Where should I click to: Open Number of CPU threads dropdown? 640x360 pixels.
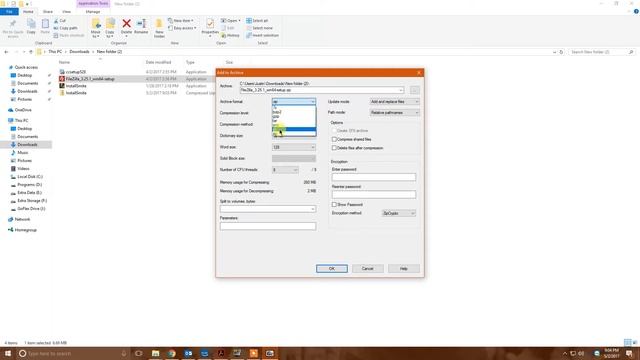(x=285, y=170)
